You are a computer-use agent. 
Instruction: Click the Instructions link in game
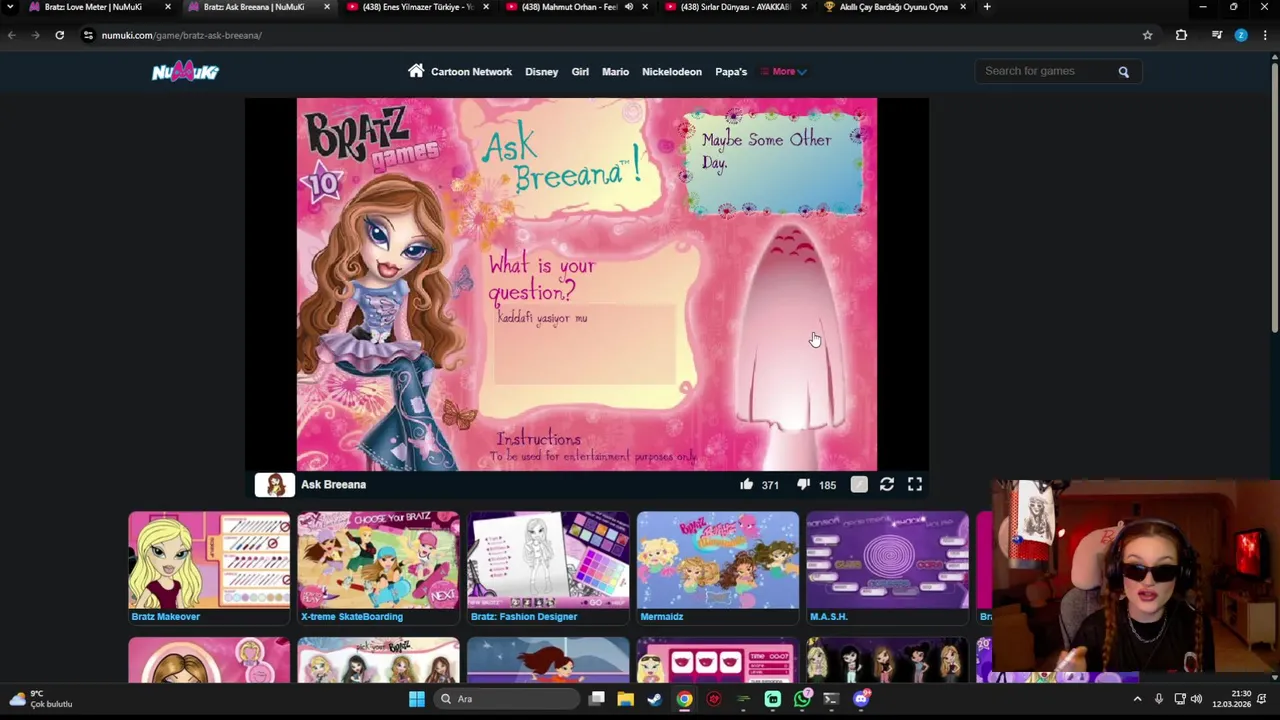tap(538, 439)
